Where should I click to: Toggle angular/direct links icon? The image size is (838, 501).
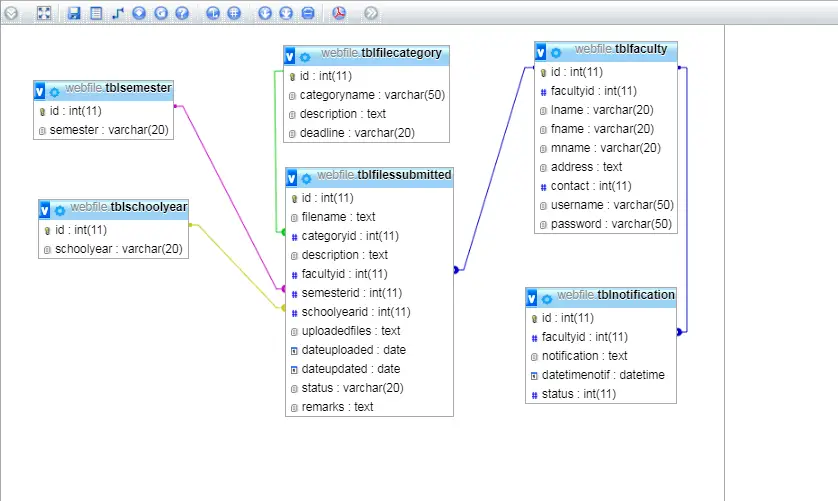[x=213, y=13]
